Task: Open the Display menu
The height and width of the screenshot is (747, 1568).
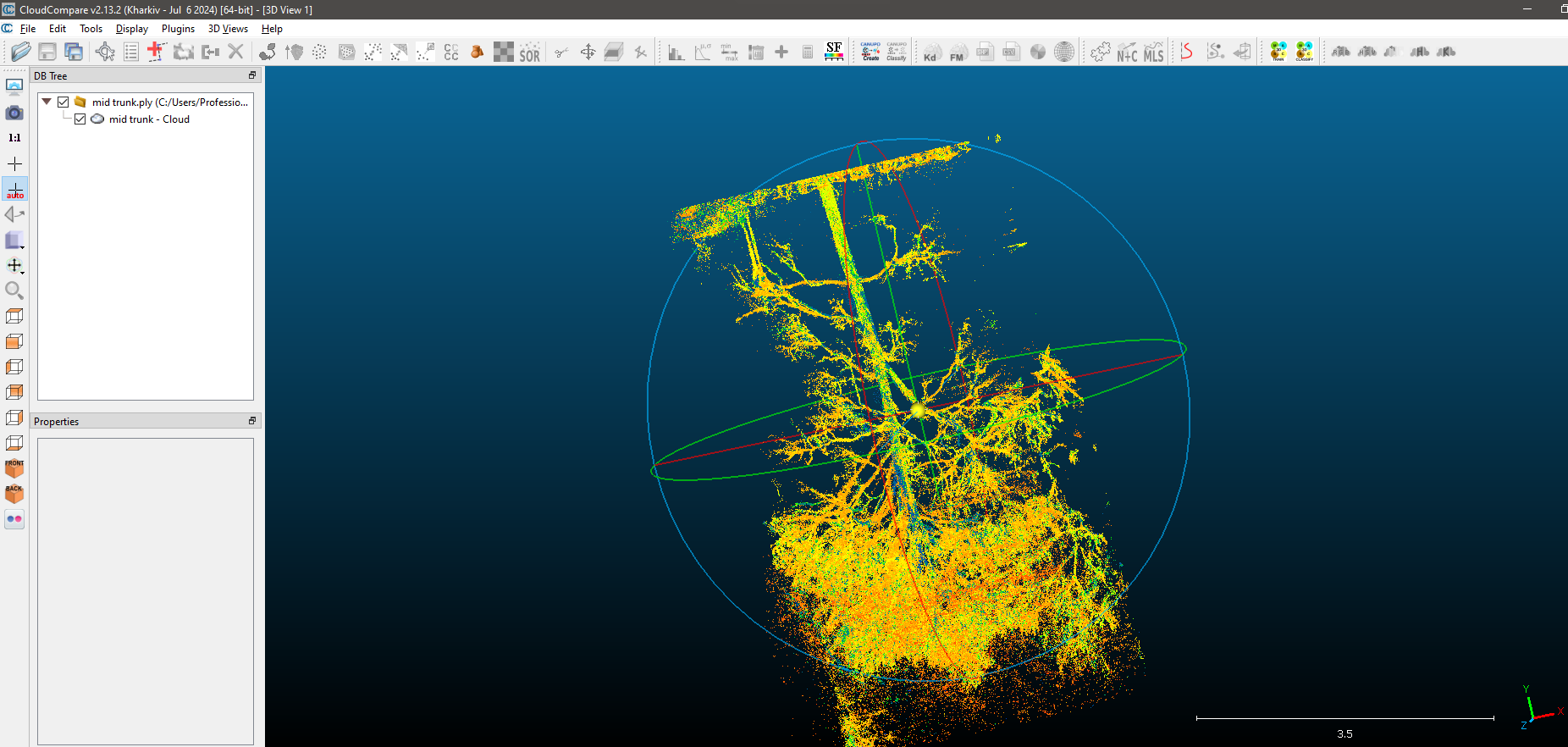Action: [x=132, y=29]
